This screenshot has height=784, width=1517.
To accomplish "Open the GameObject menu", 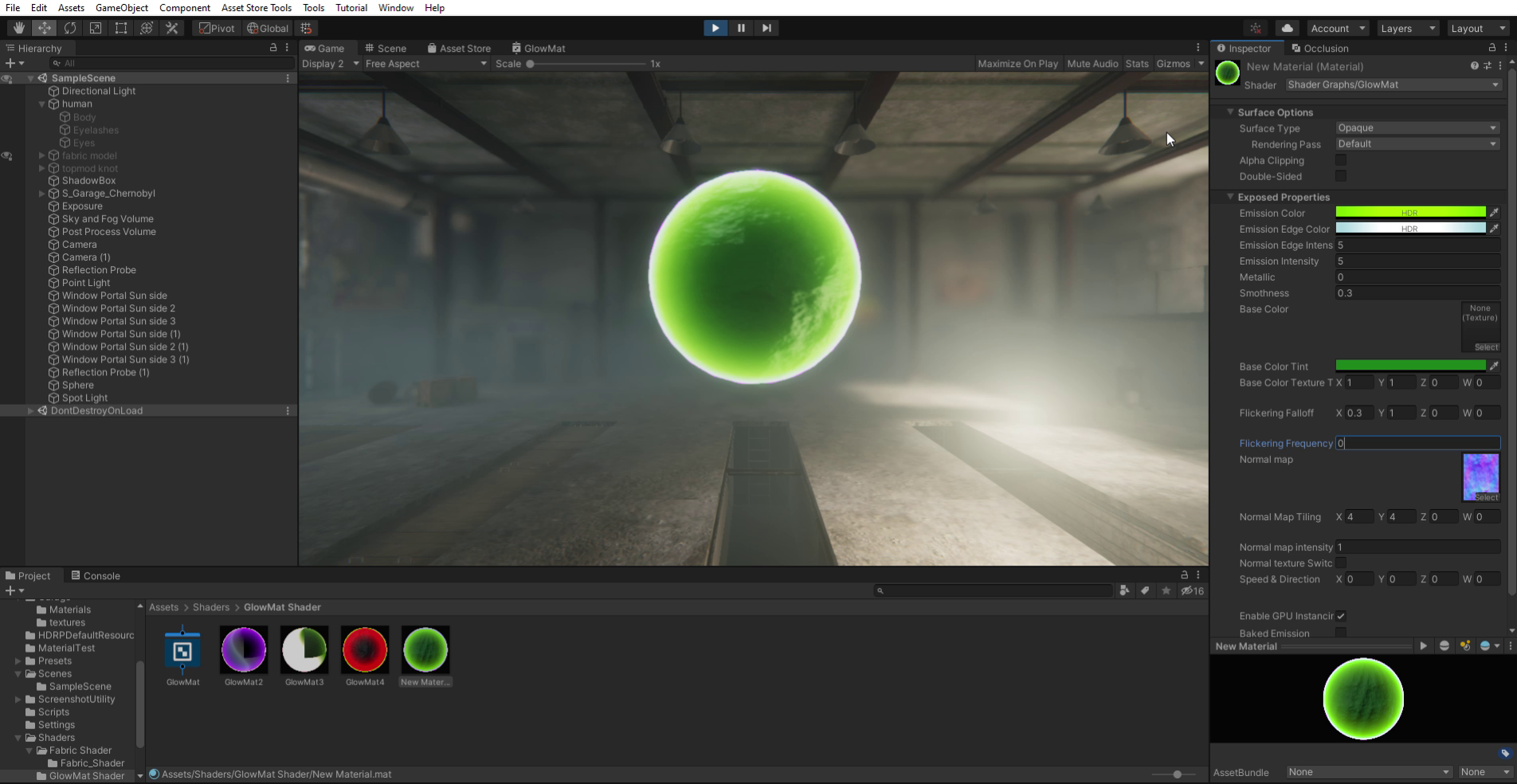I will pos(121,7).
